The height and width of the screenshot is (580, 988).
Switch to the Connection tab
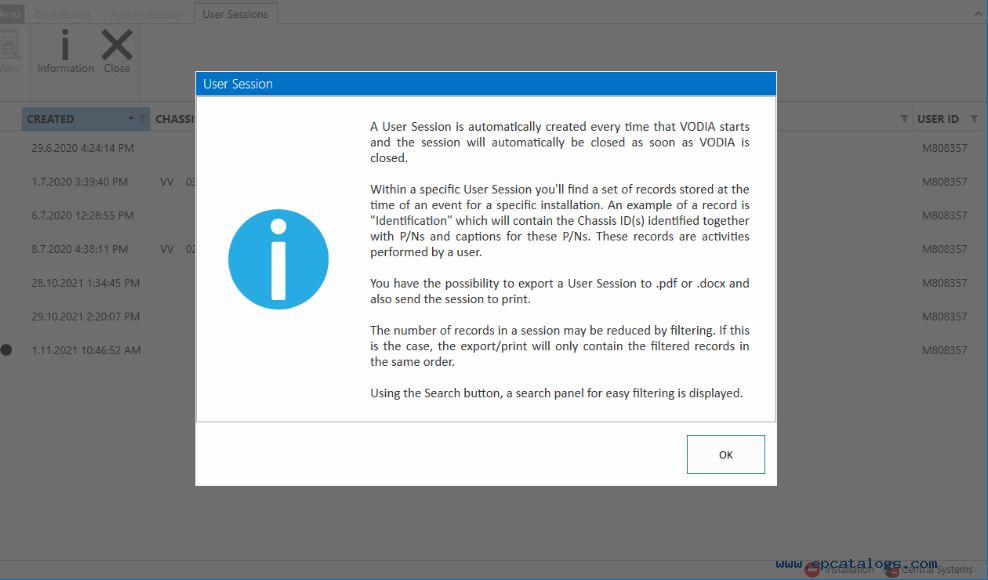click(62, 14)
